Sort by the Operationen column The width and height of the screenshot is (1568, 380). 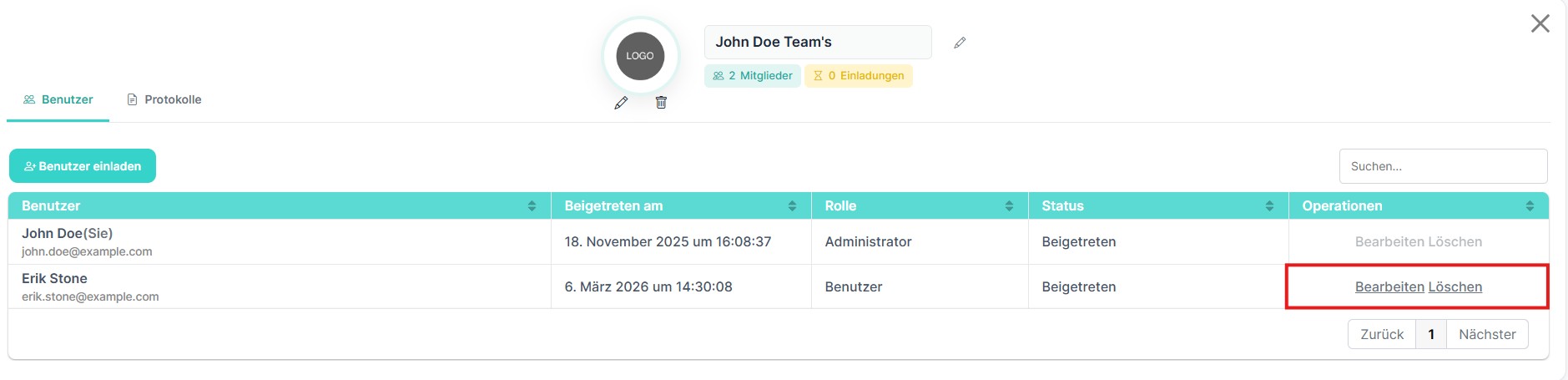click(1530, 206)
